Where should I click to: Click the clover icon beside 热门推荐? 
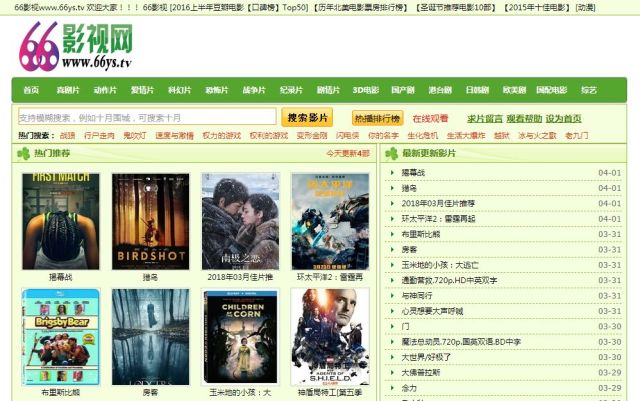[x=24, y=154]
